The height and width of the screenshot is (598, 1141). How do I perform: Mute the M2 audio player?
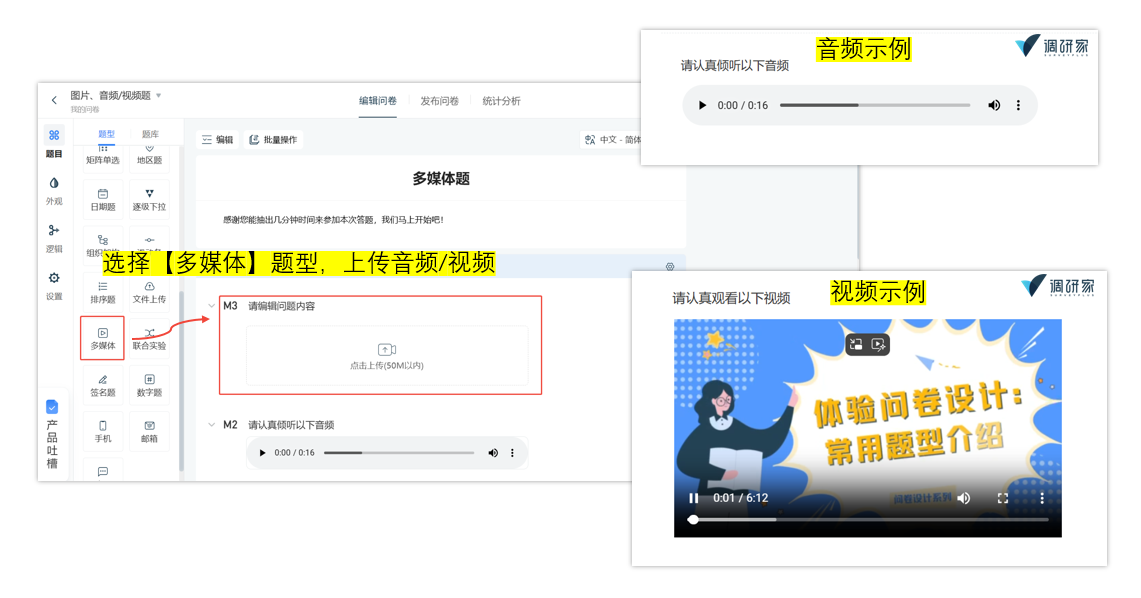click(493, 453)
